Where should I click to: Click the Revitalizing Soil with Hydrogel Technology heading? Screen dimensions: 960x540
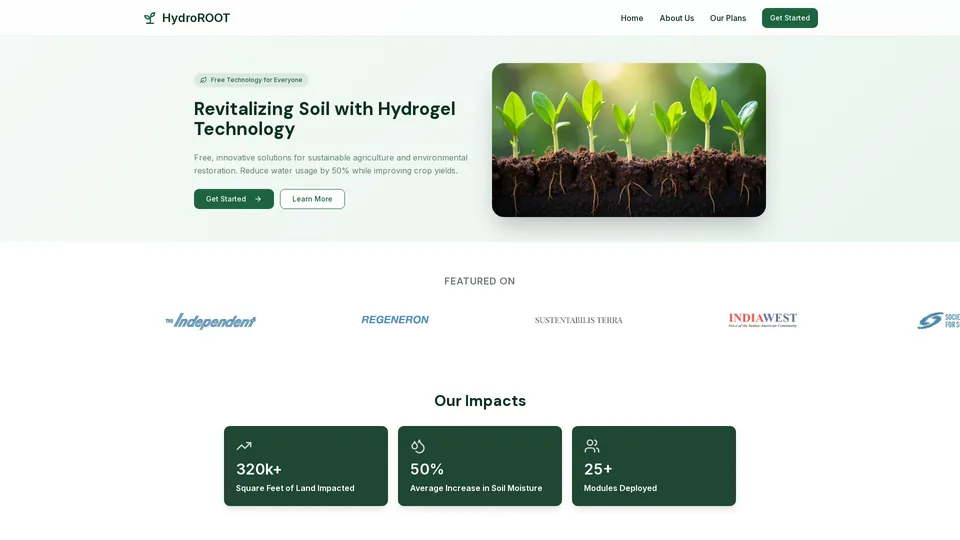click(324, 119)
